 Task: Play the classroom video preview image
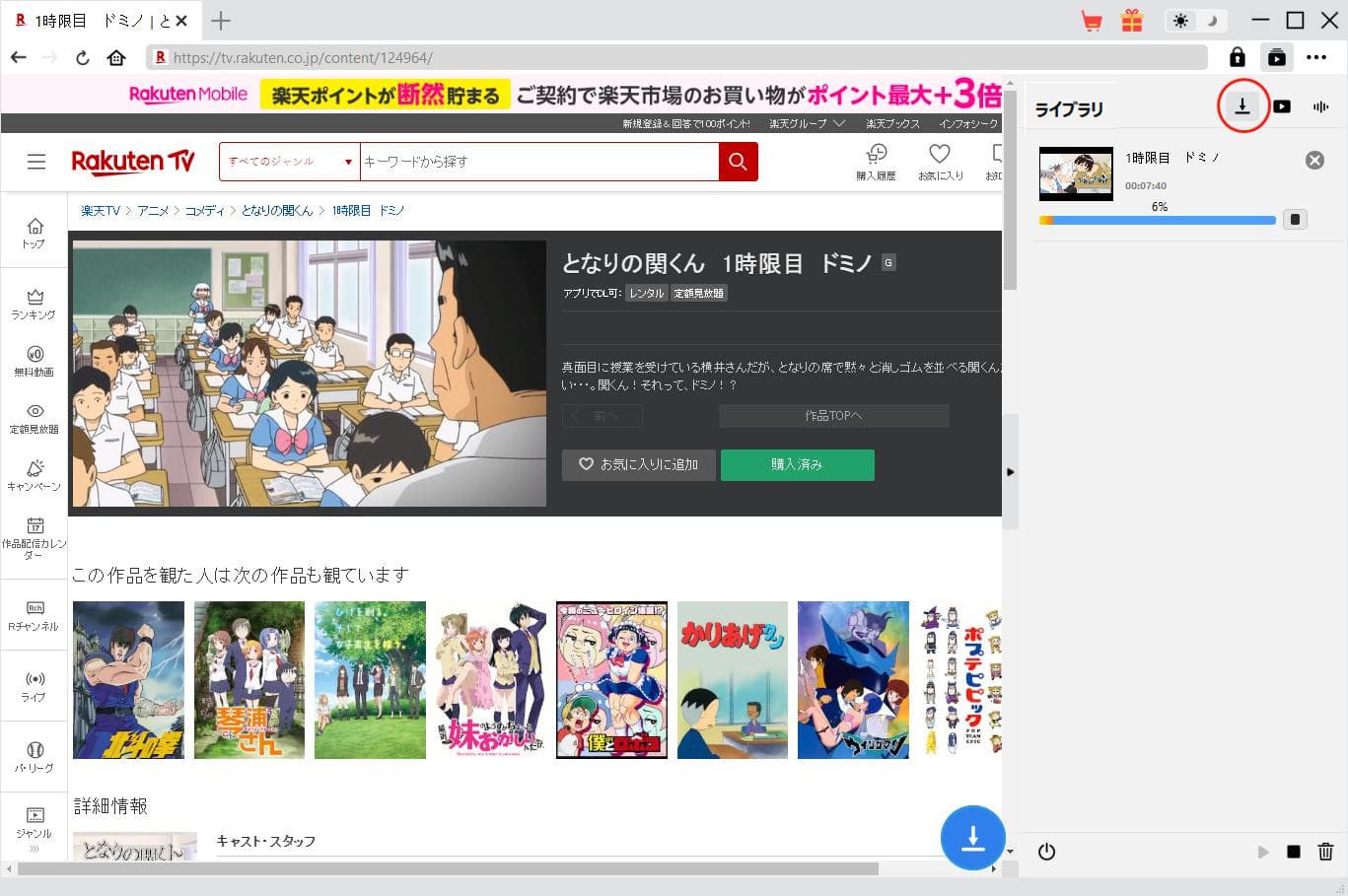(x=310, y=374)
